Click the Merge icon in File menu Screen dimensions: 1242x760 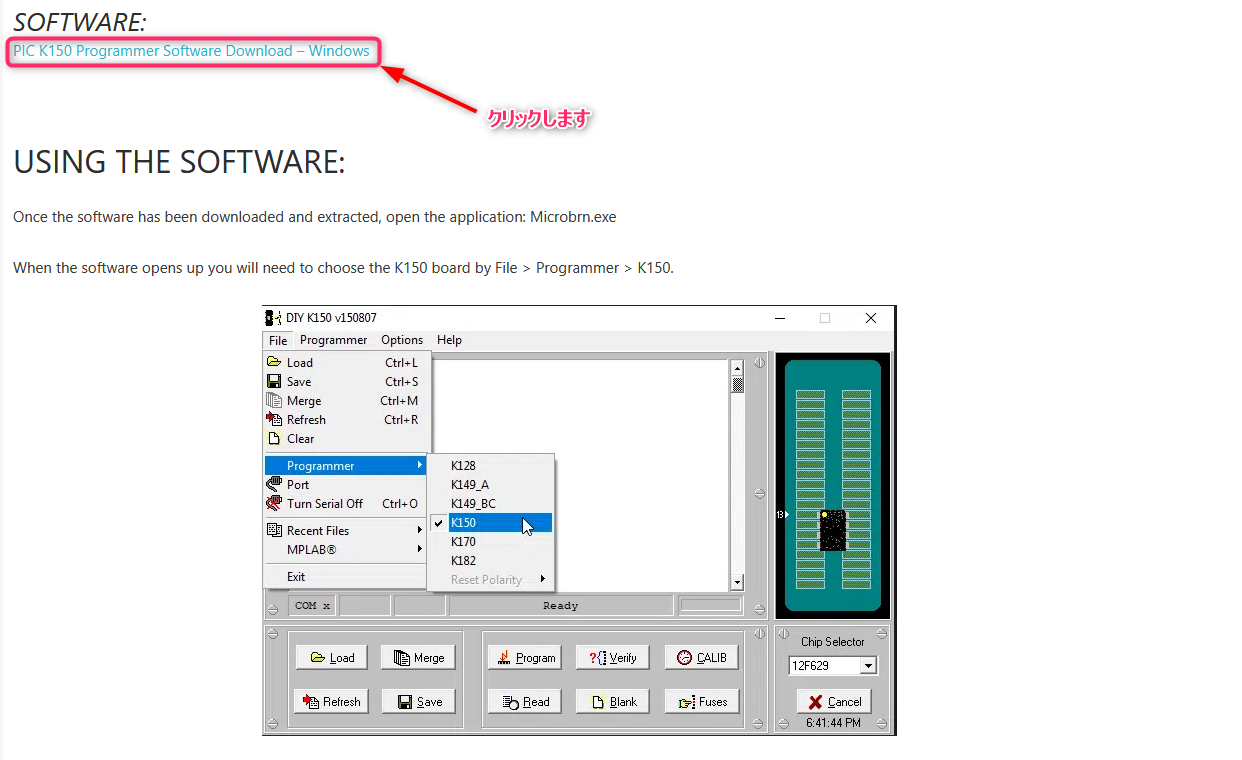click(274, 400)
